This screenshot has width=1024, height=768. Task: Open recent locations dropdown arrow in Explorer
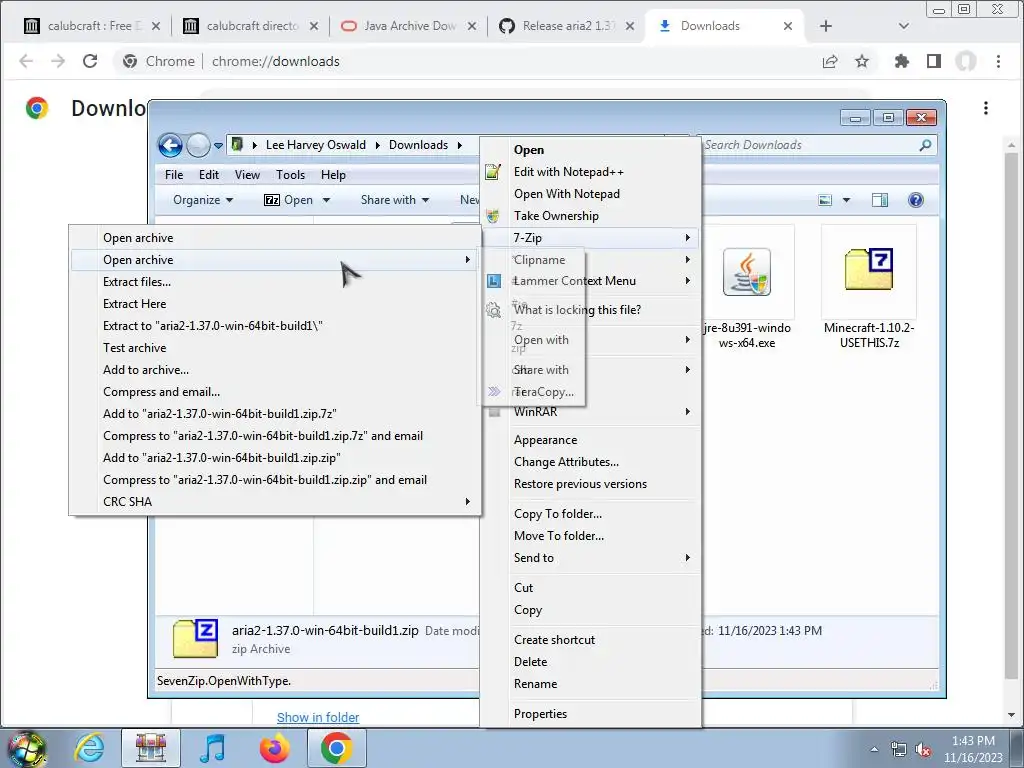219,146
